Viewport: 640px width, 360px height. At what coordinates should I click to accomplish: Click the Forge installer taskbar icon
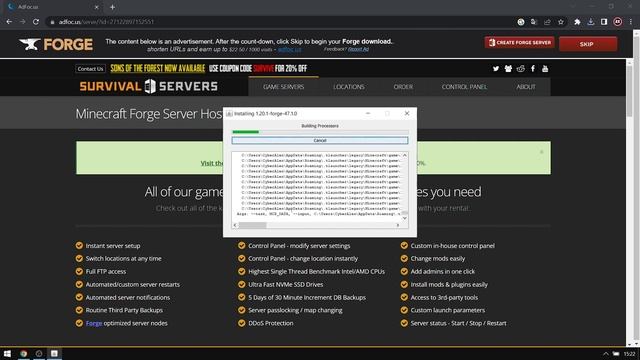(x=54, y=353)
